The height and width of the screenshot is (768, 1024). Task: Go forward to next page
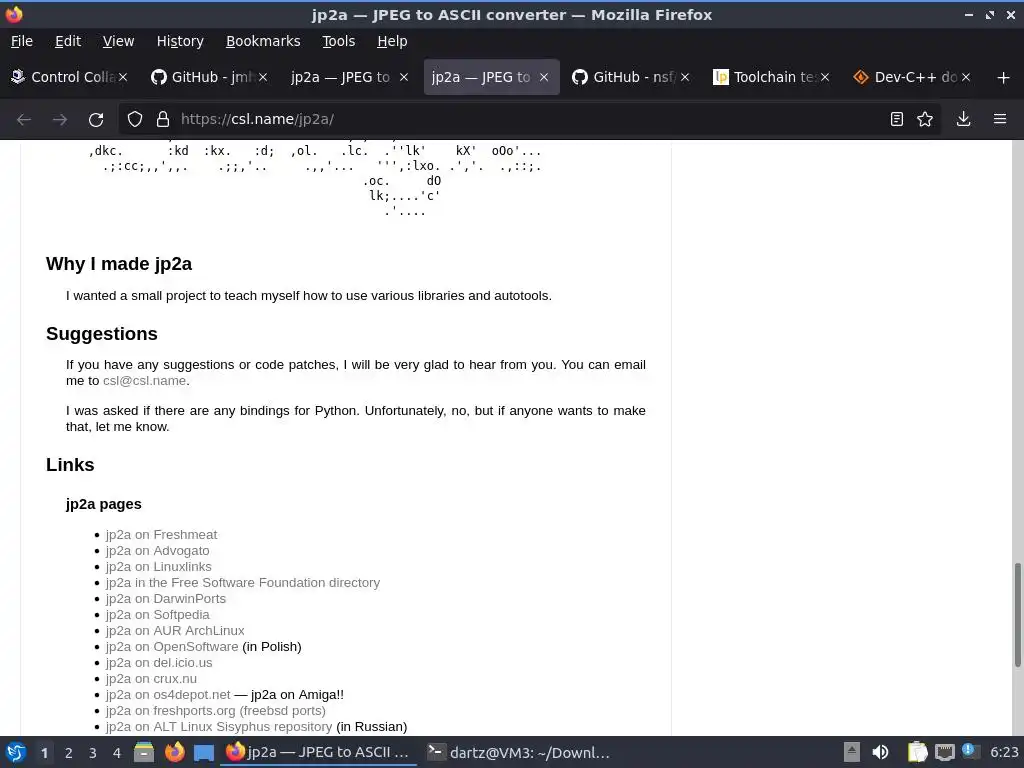pyautogui.click(x=59, y=120)
